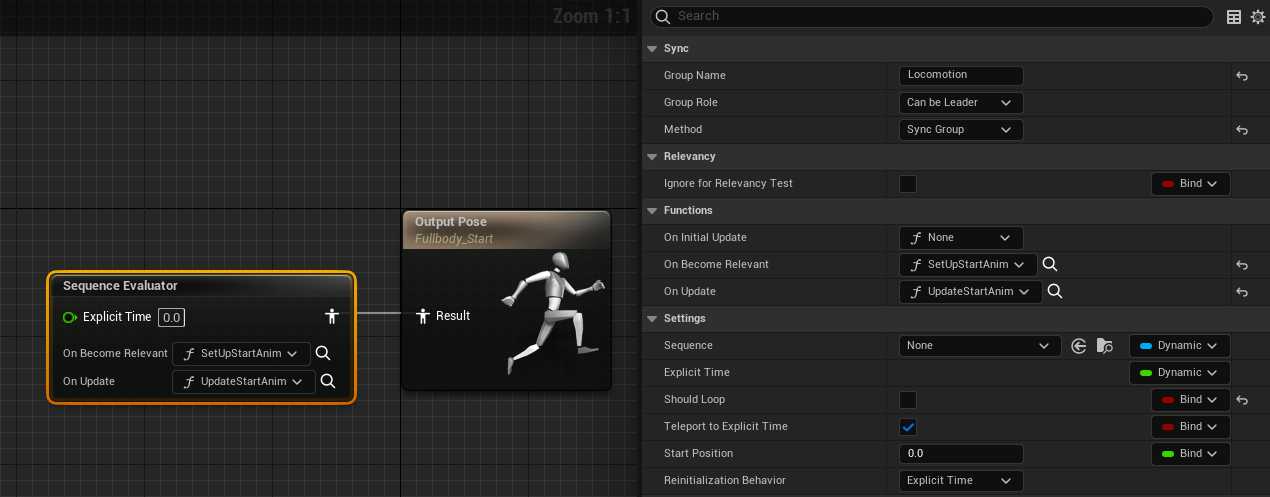Click the magnifier next to On Update on the node
Image resolution: width=1270 pixels, height=497 pixels.
click(x=327, y=381)
